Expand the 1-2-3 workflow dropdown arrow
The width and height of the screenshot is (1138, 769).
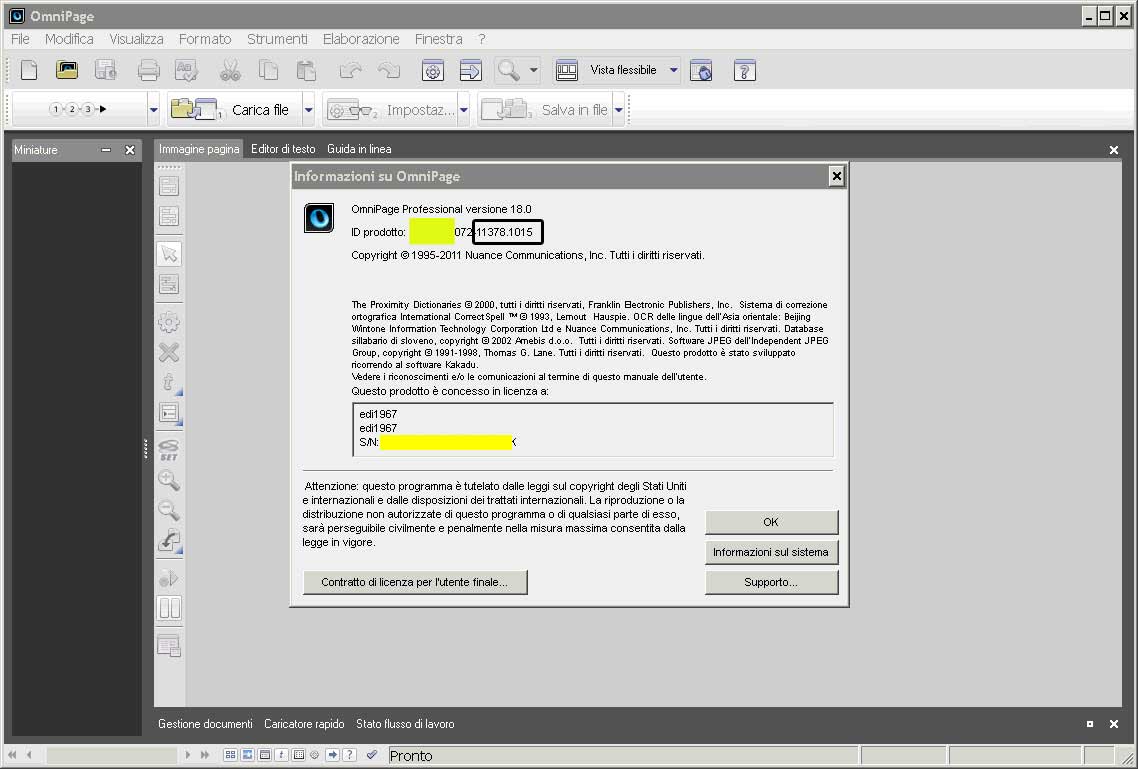153,110
